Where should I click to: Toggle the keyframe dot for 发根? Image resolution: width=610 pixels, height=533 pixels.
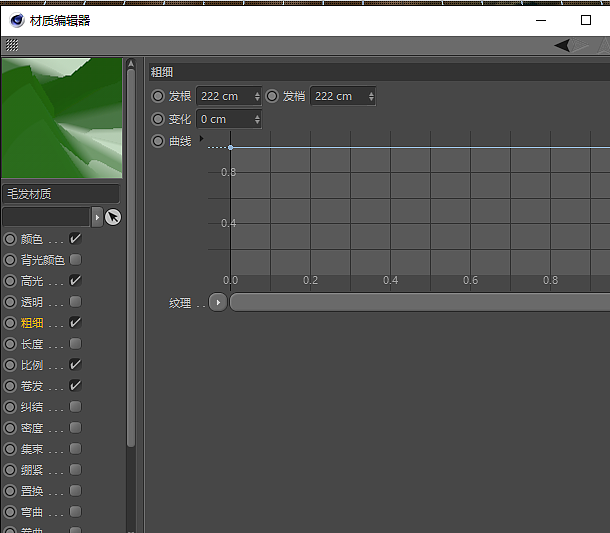158,96
